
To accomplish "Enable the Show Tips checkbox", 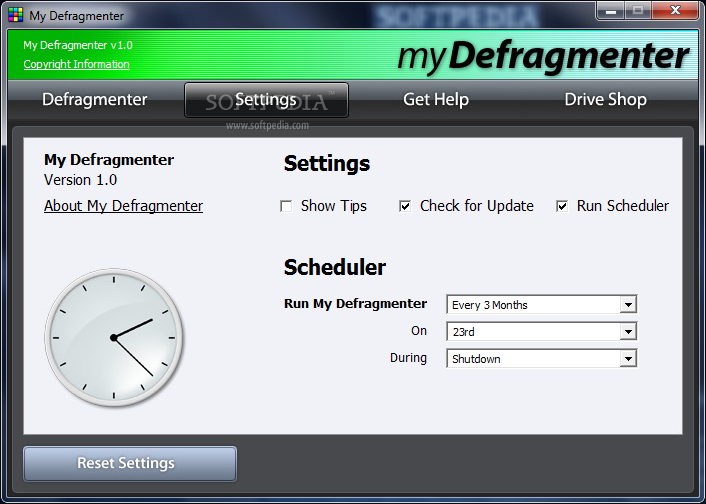I will pos(286,206).
